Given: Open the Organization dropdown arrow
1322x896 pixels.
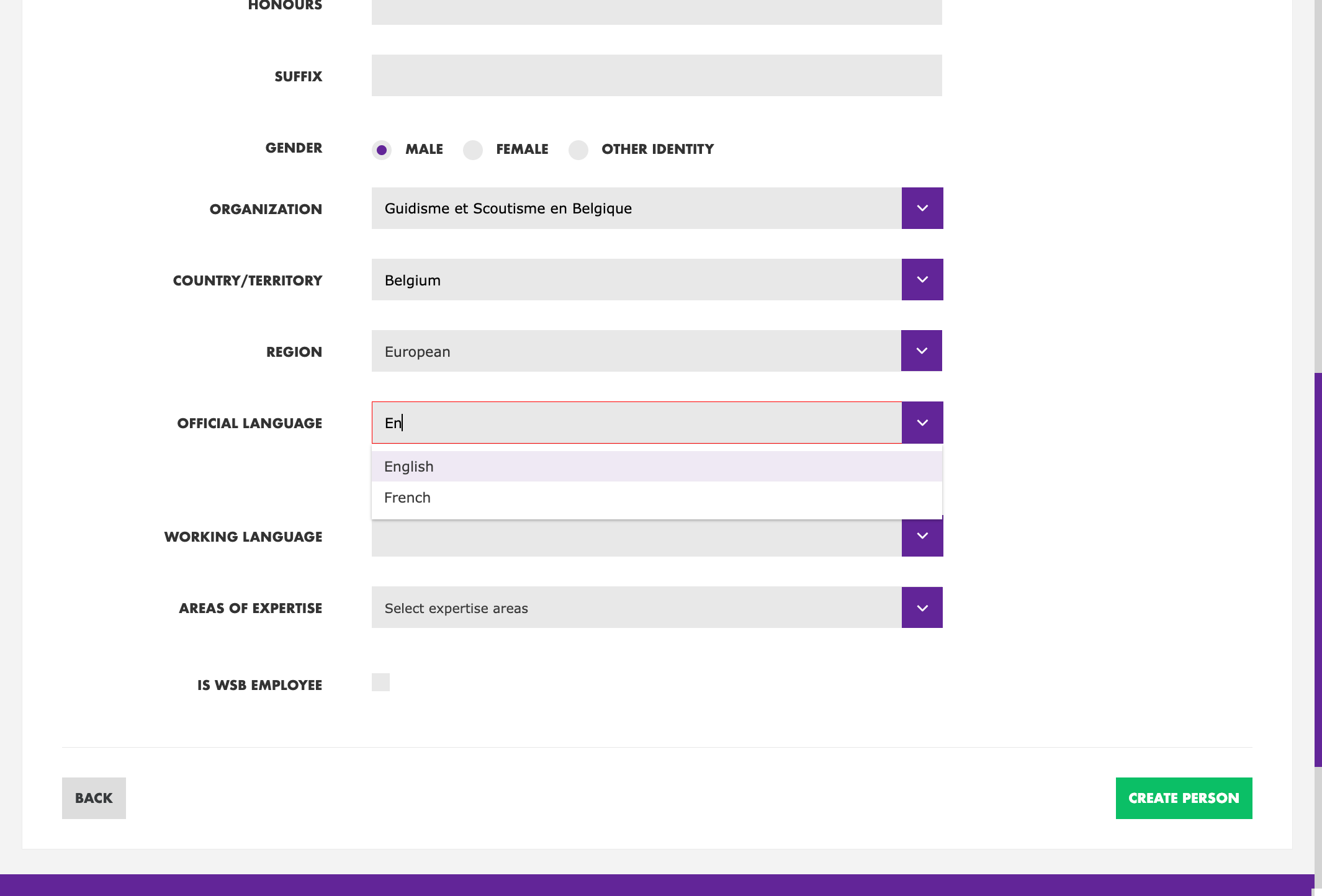Looking at the screenshot, I should coord(922,208).
